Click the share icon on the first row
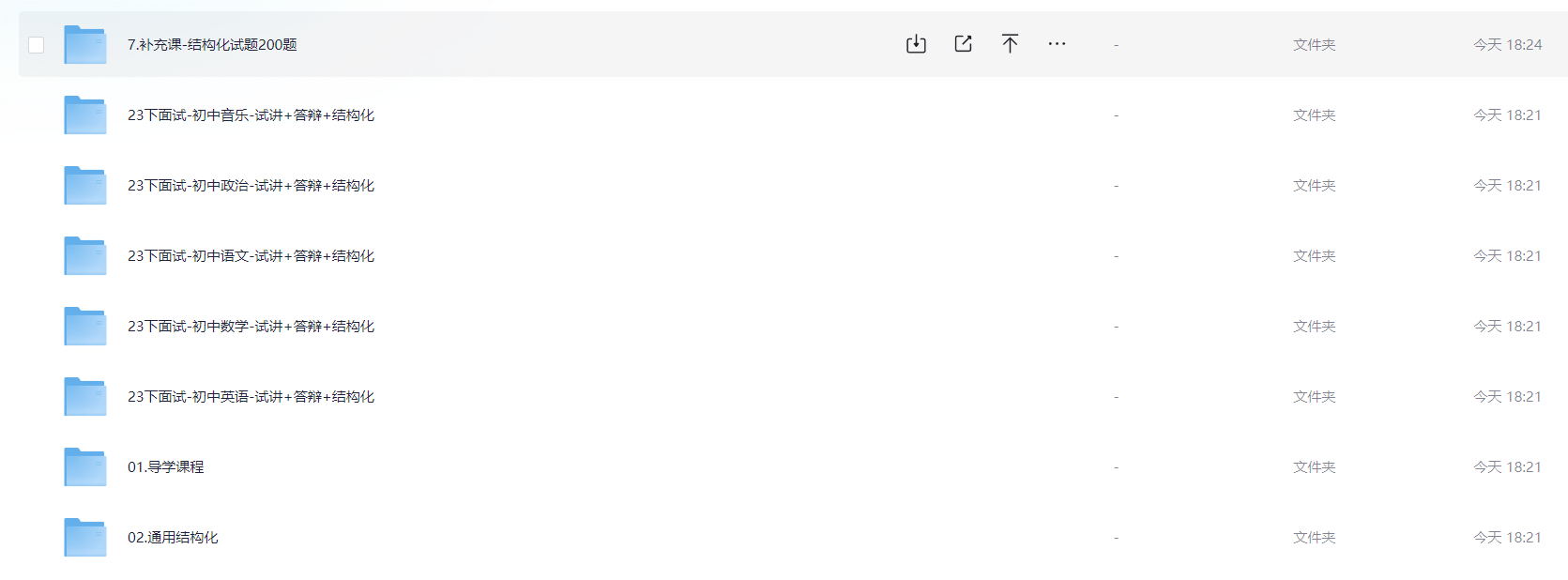This screenshot has height=580, width=1568. click(x=963, y=44)
